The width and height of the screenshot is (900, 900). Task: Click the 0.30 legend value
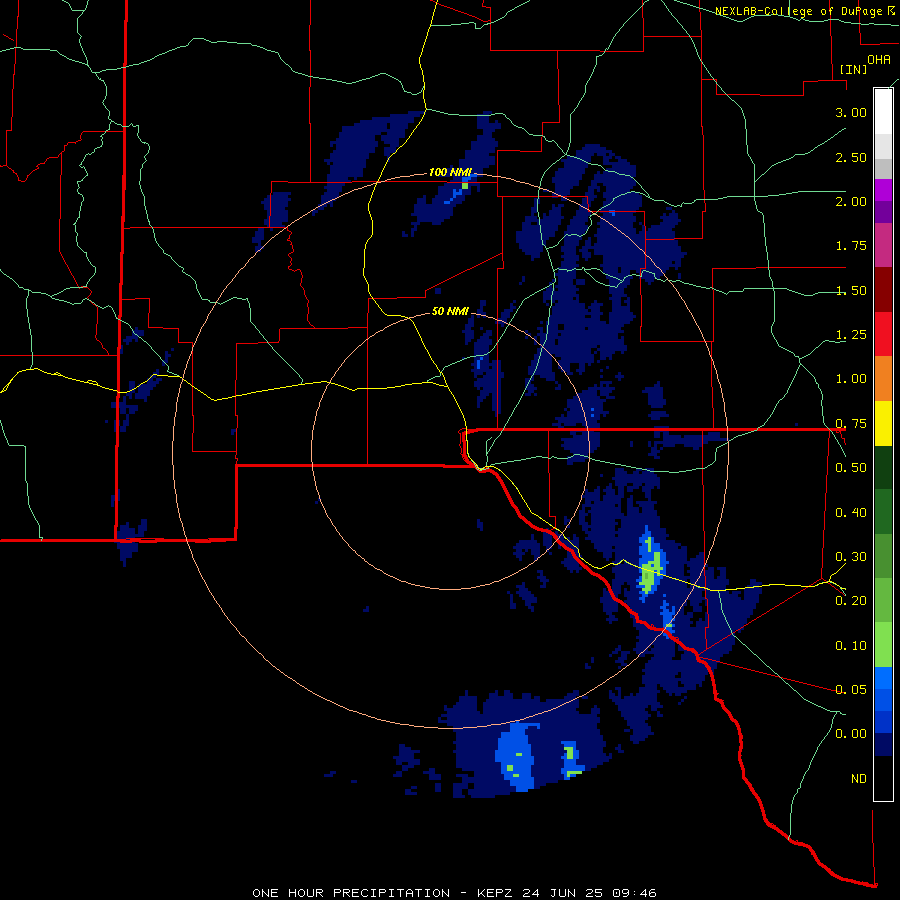coord(851,557)
